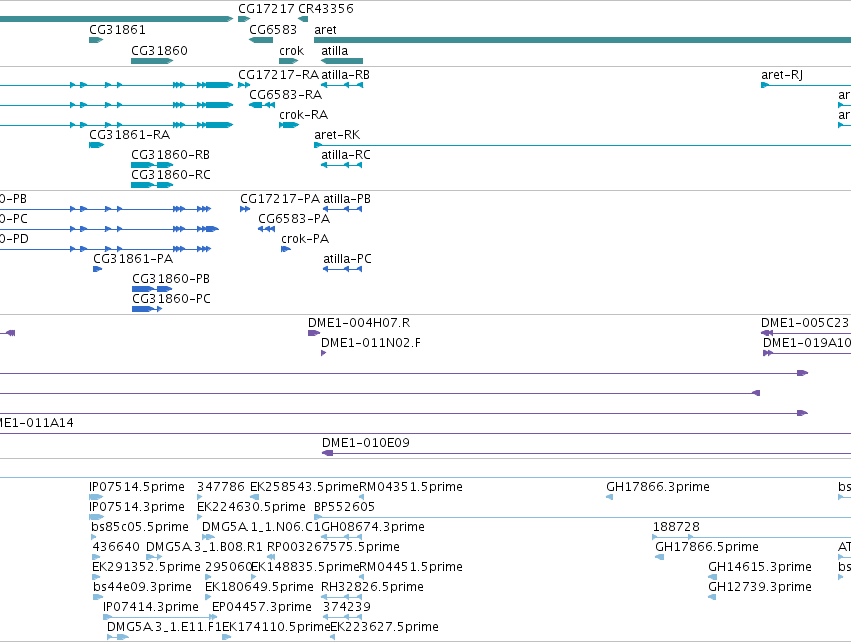Select IP07514.5prime EST label
Viewport: 851px width, 642px height.
[137, 487]
